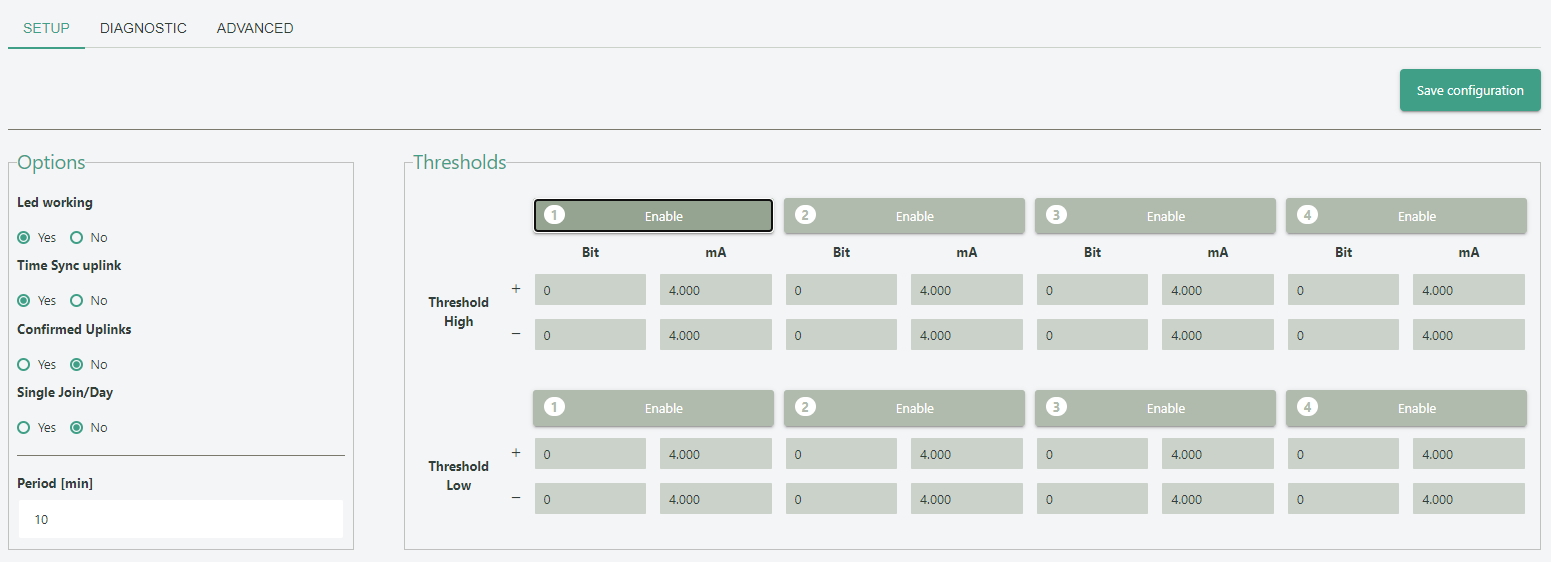
Task: Switch to the DIAGNOSTIC tab
Action: (143, 28)
